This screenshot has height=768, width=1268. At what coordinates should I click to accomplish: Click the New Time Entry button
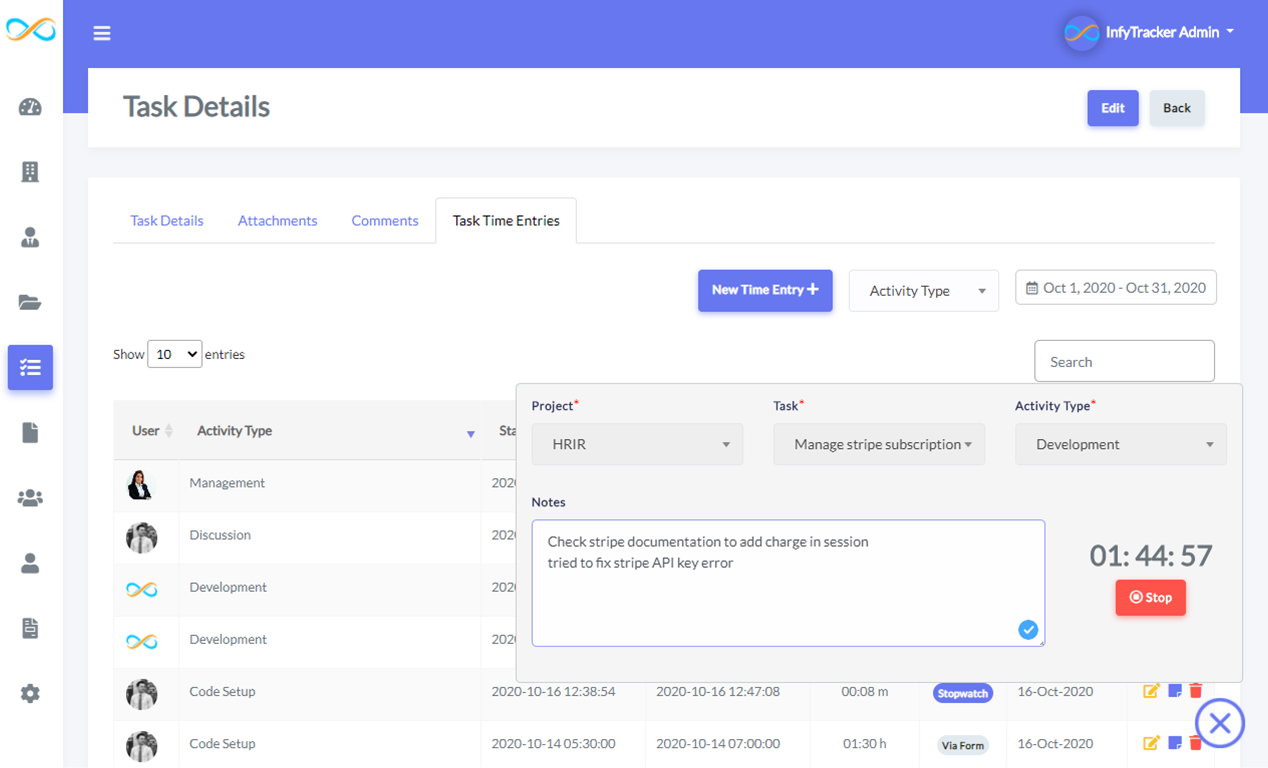tap(765, 290)
